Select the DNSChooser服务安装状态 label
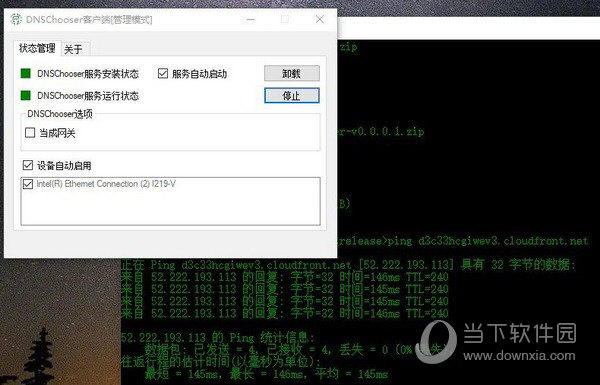The height and width of the screenshot is (385, 600). click(88, 74)
